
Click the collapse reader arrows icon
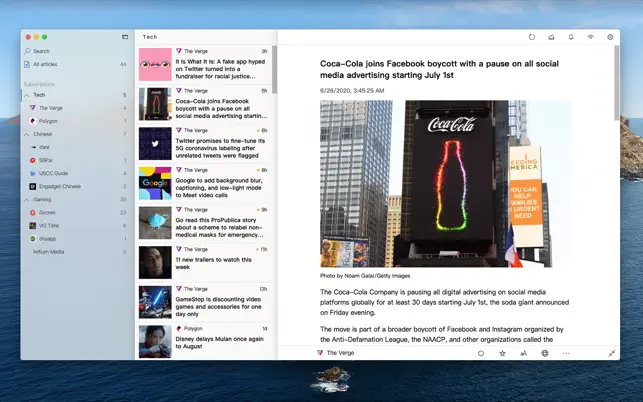(x=611, y=353)
